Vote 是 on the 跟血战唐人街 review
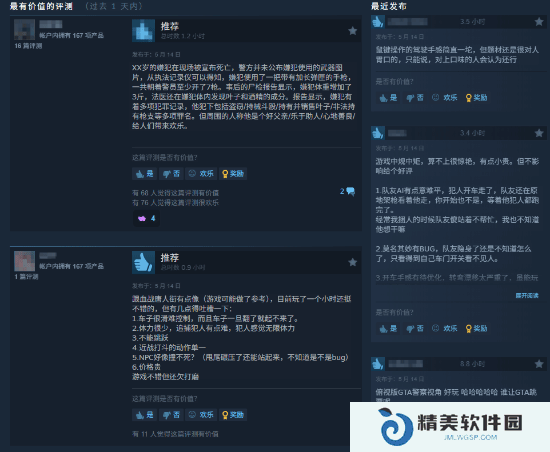The height and width of the screenshot is (452, 550). (145, 415)
